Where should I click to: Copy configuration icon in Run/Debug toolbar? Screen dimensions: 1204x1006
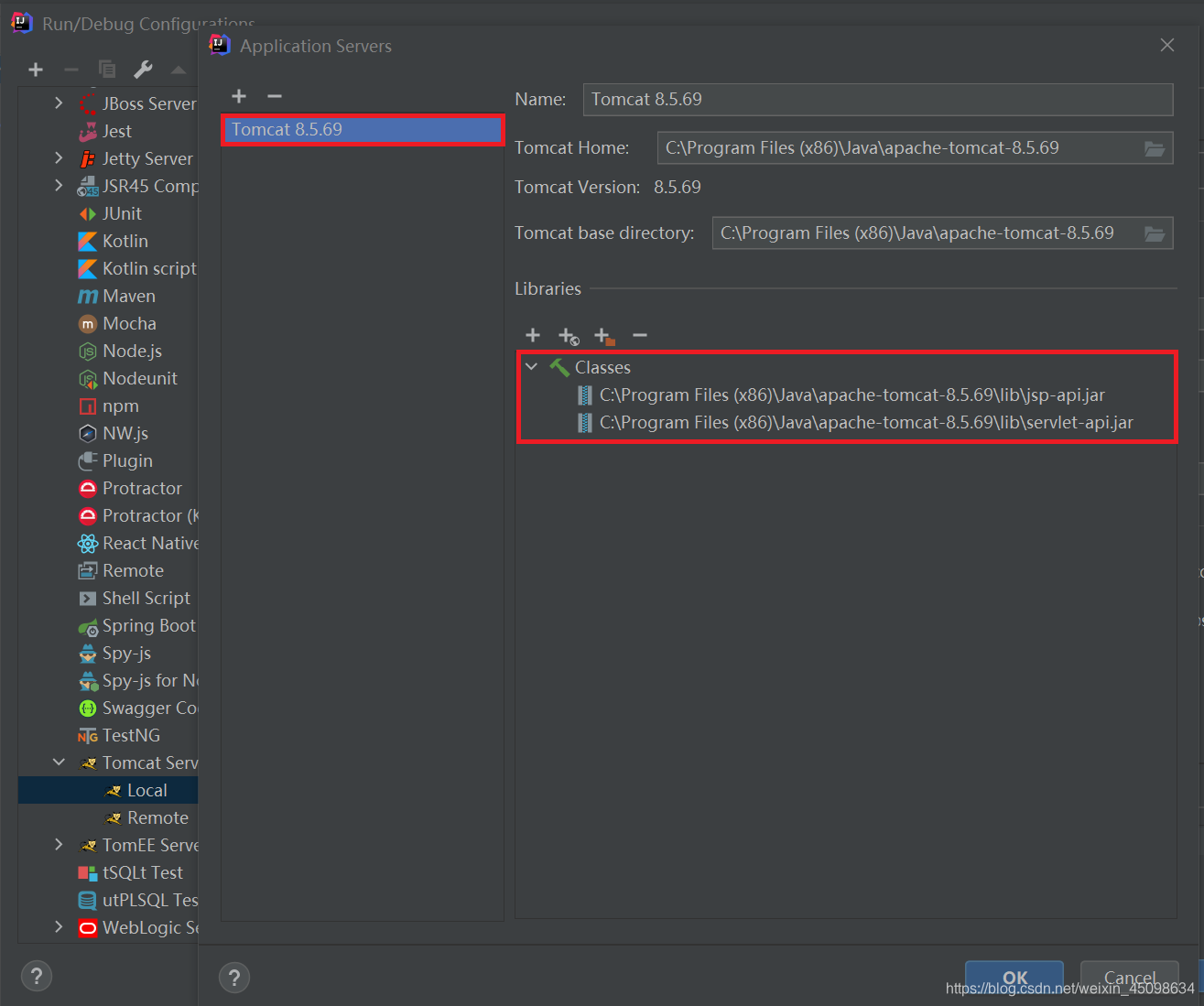[107, 70]
